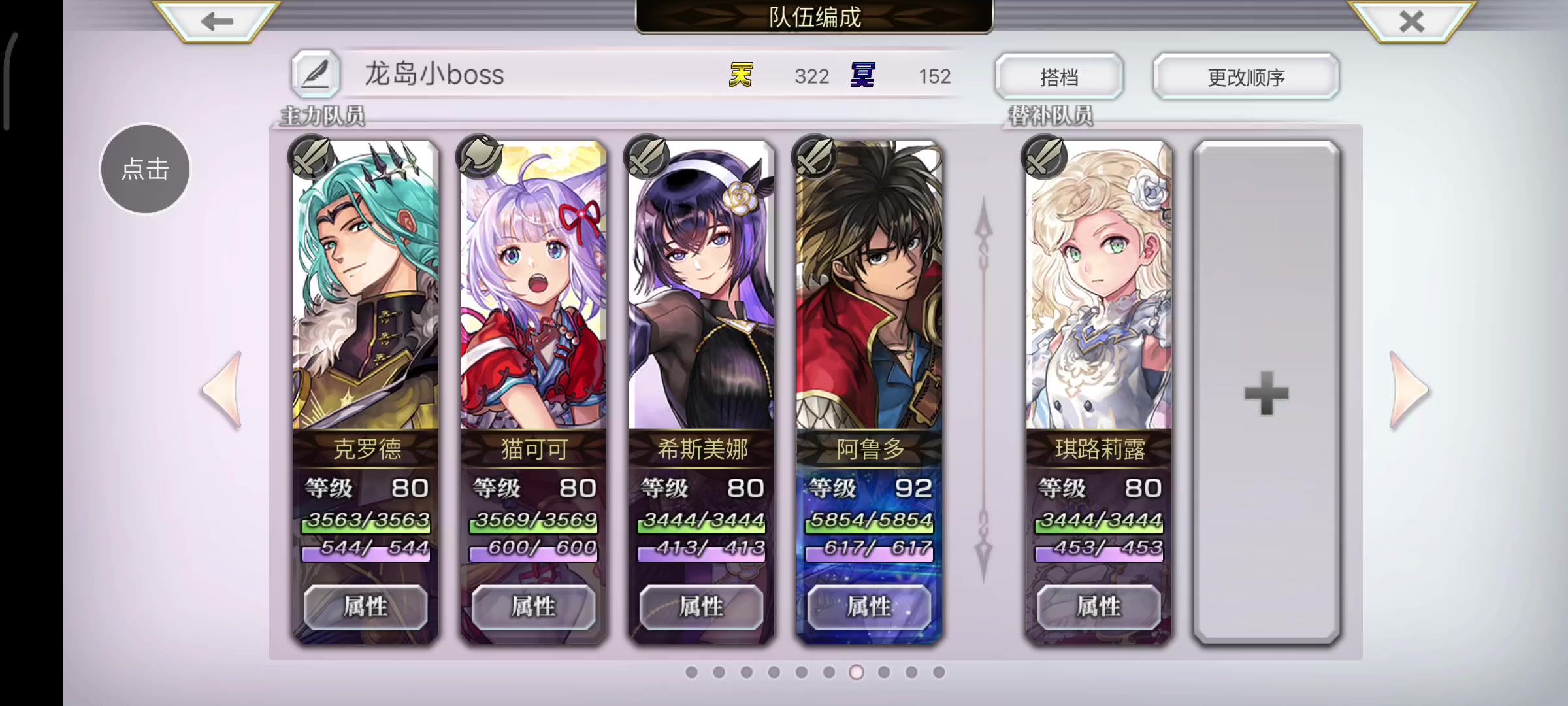Select the eighth team page dot
Viewport: 1568px width, 706px height.
pyautogui.click(x=884, y=672)
